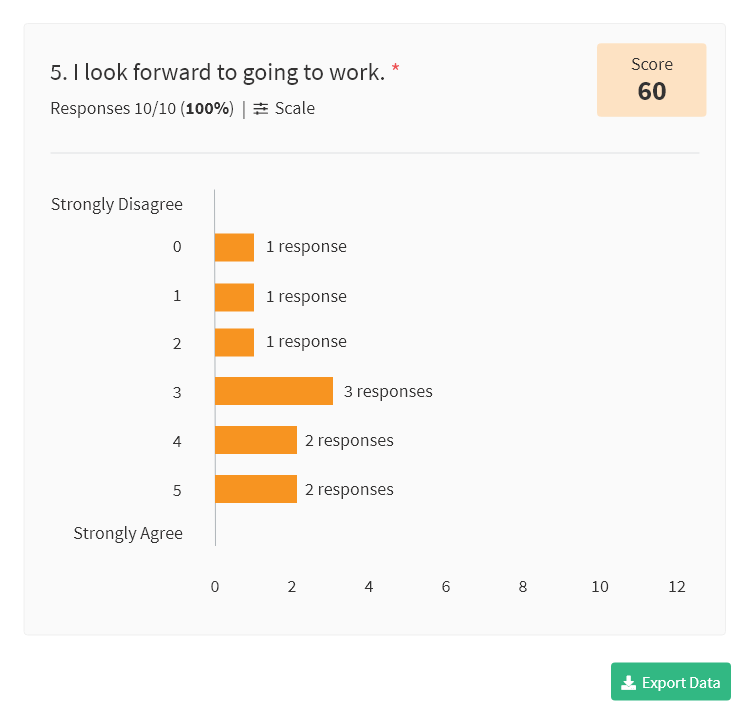Click the Scale sliders icon

260,109
